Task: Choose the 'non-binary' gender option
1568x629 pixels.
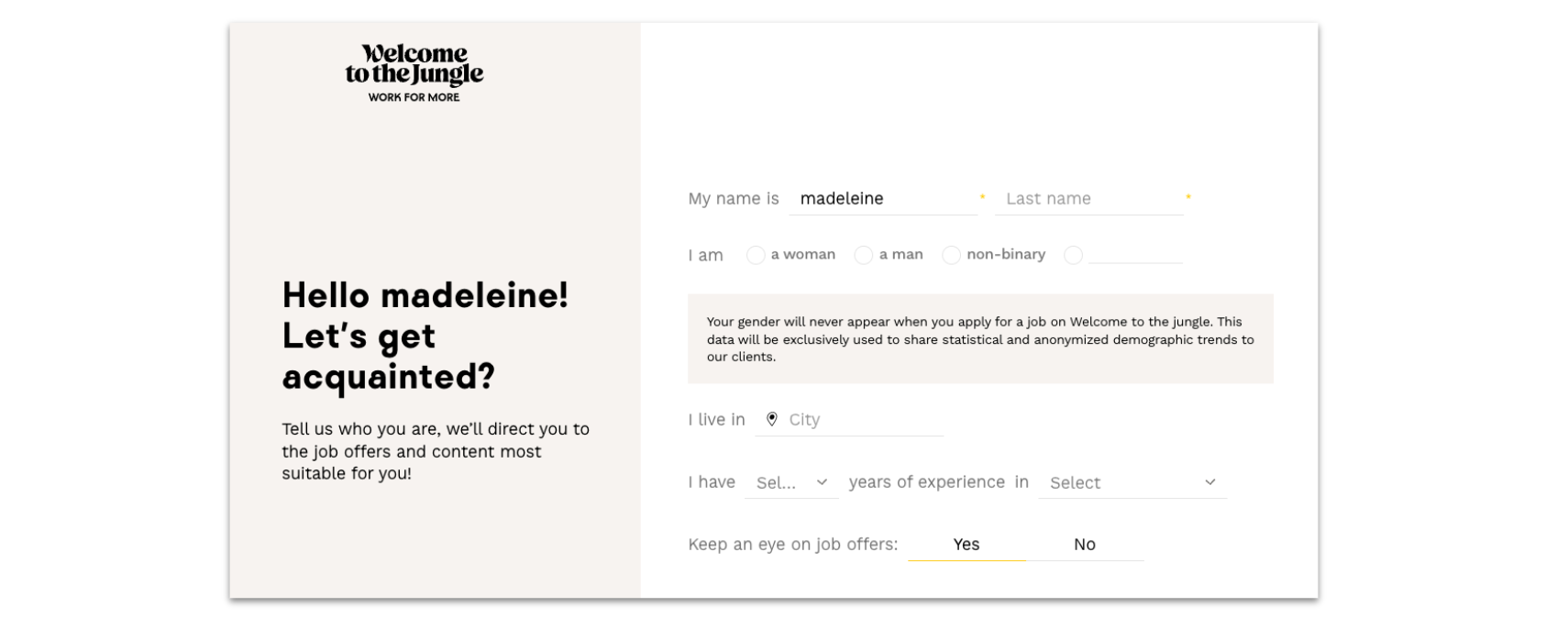Action: (951, 255)
